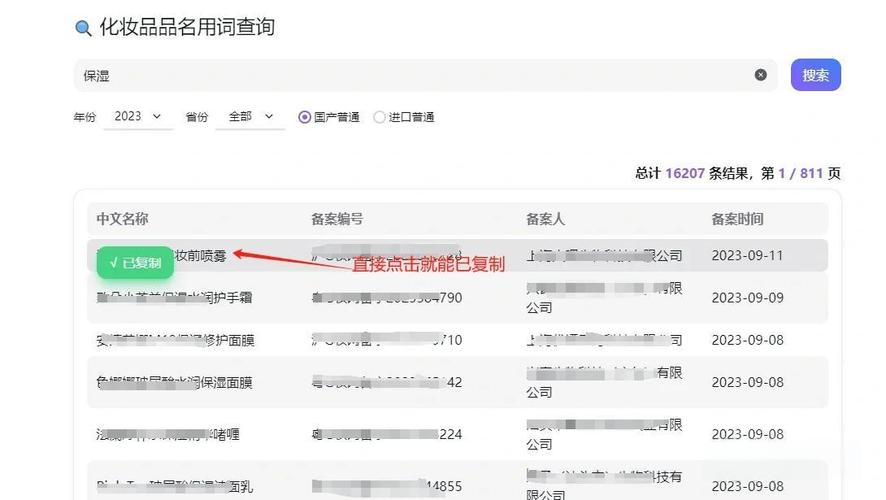Select the 备案人 column header
The image size is (886, 500).
tap(546, 219)
